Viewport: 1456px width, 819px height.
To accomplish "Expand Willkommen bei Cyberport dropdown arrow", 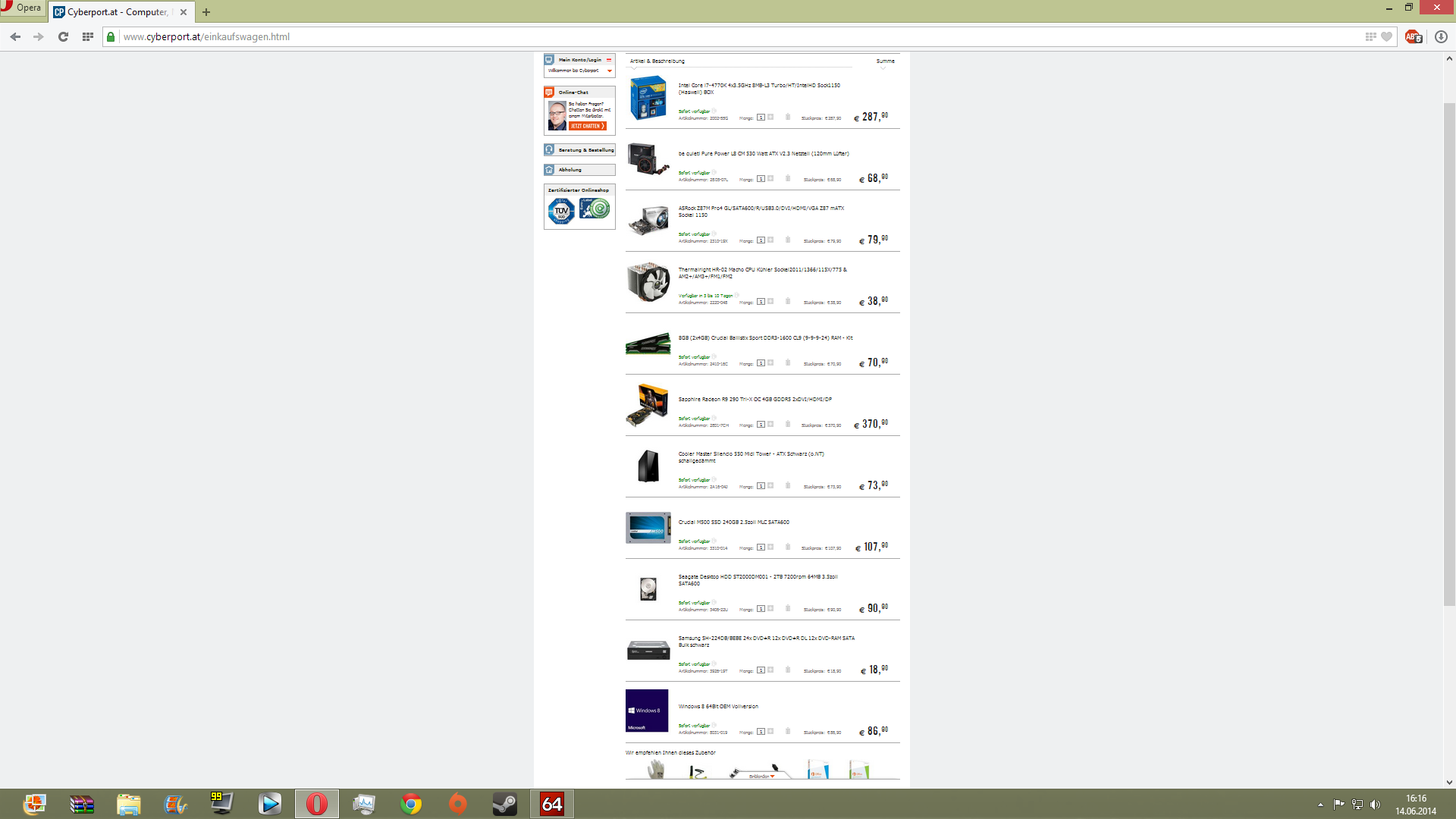I will point(610,71).
